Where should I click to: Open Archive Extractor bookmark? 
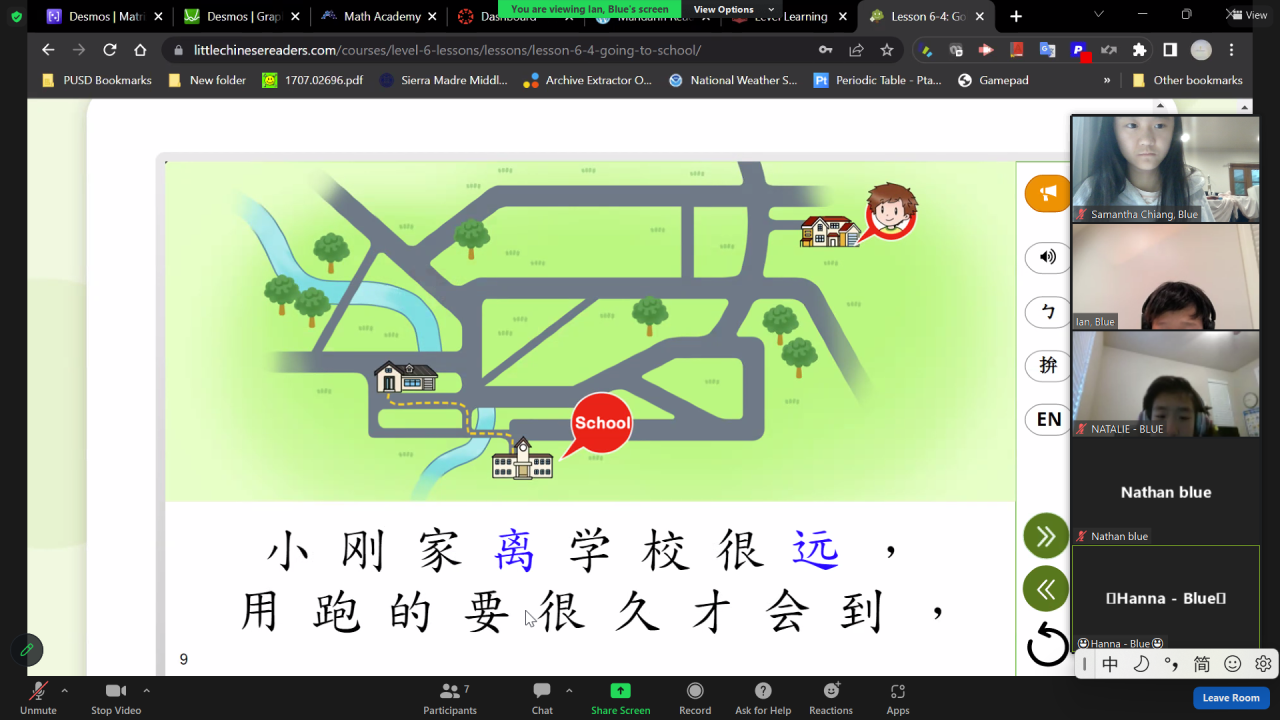587,80
